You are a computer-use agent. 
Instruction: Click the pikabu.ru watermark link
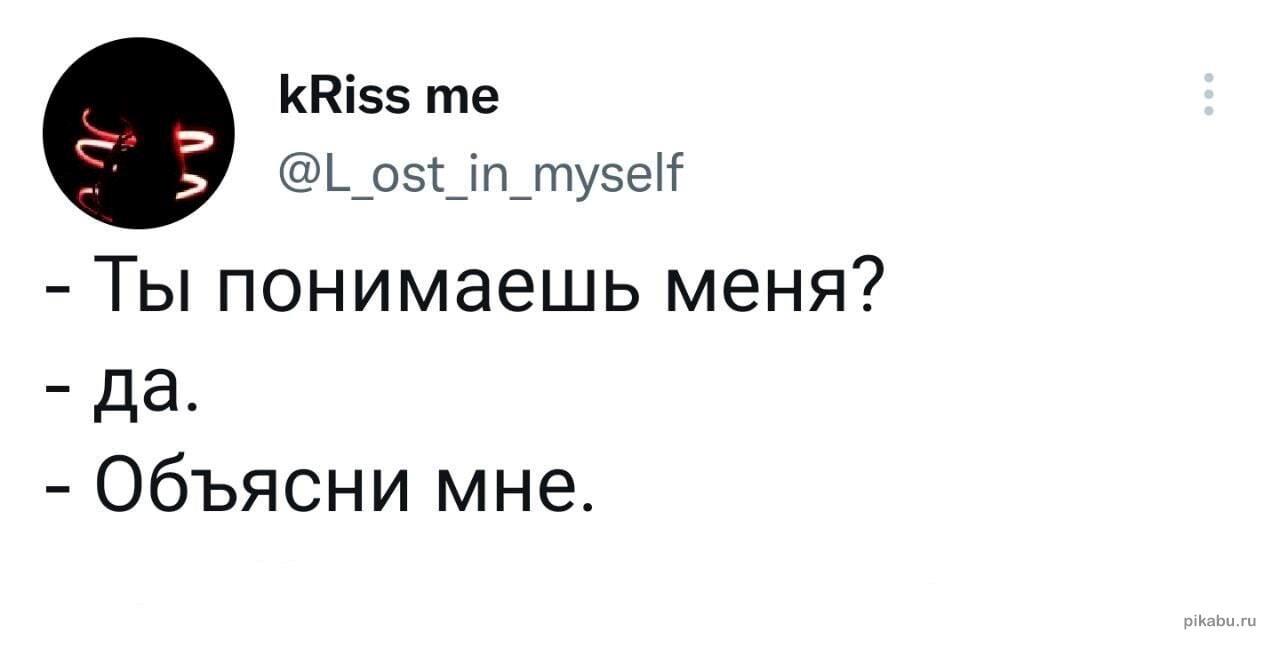point(1218,621)
